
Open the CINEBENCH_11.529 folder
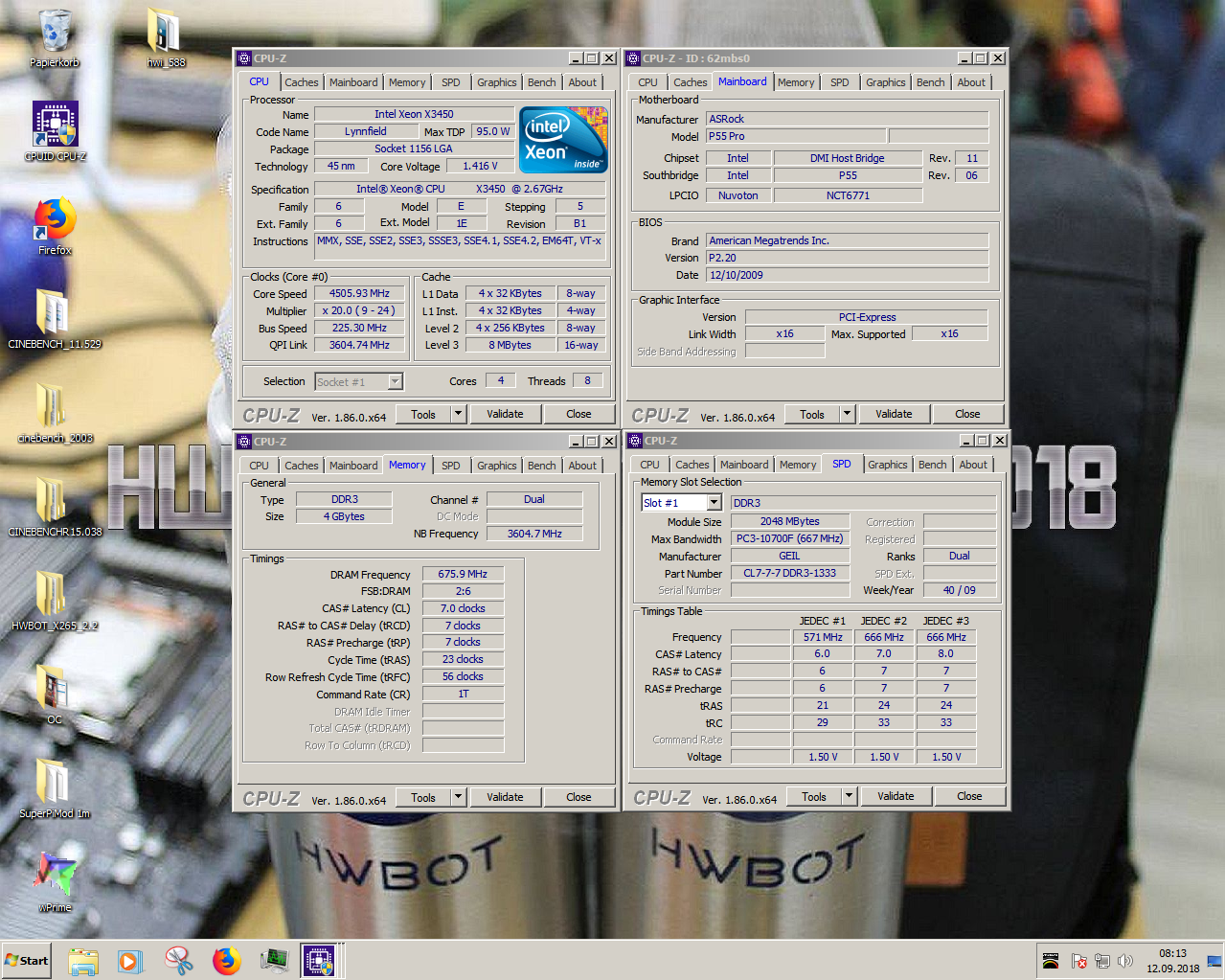[55, 319]
